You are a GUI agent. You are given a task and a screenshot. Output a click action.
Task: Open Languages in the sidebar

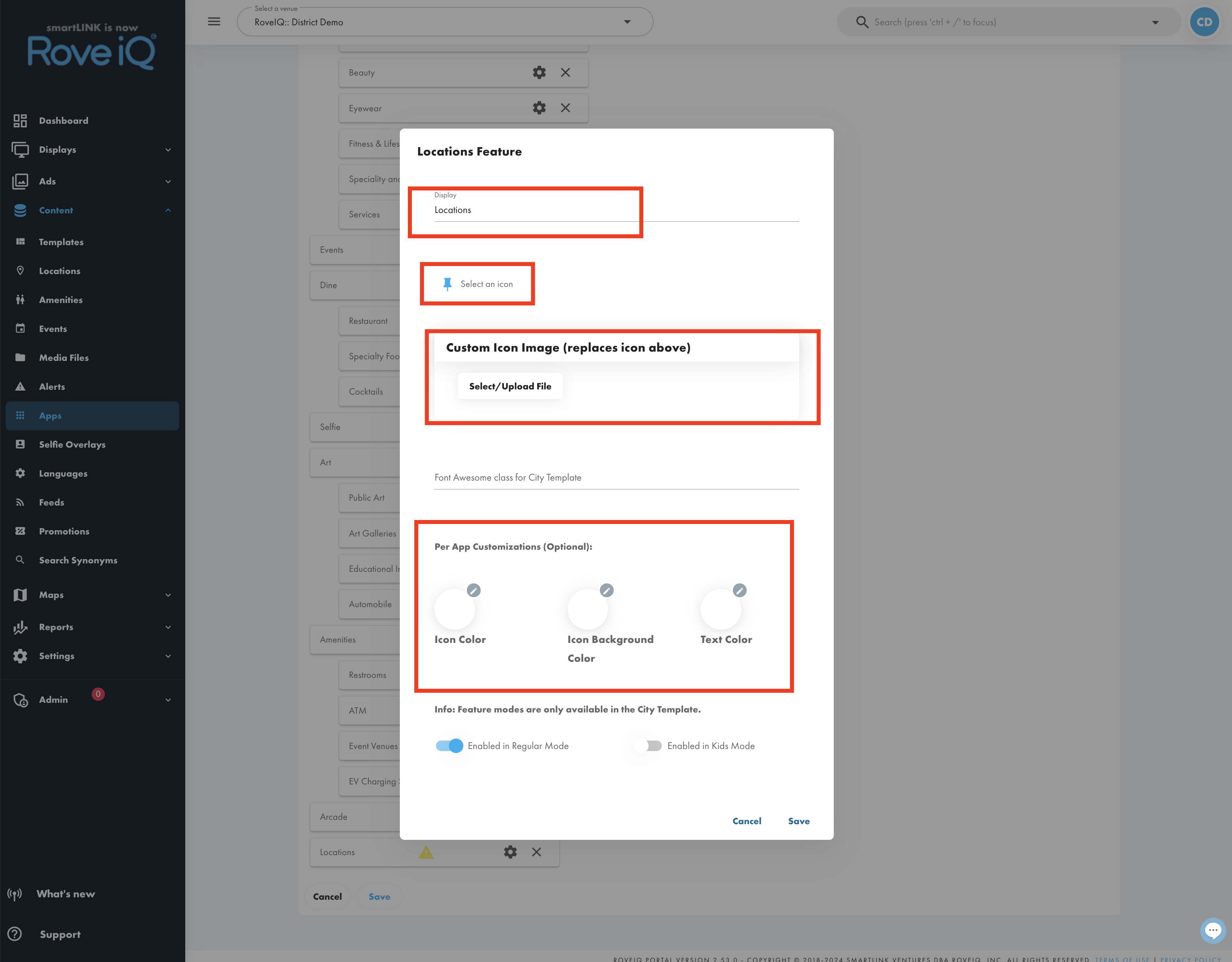92,473
